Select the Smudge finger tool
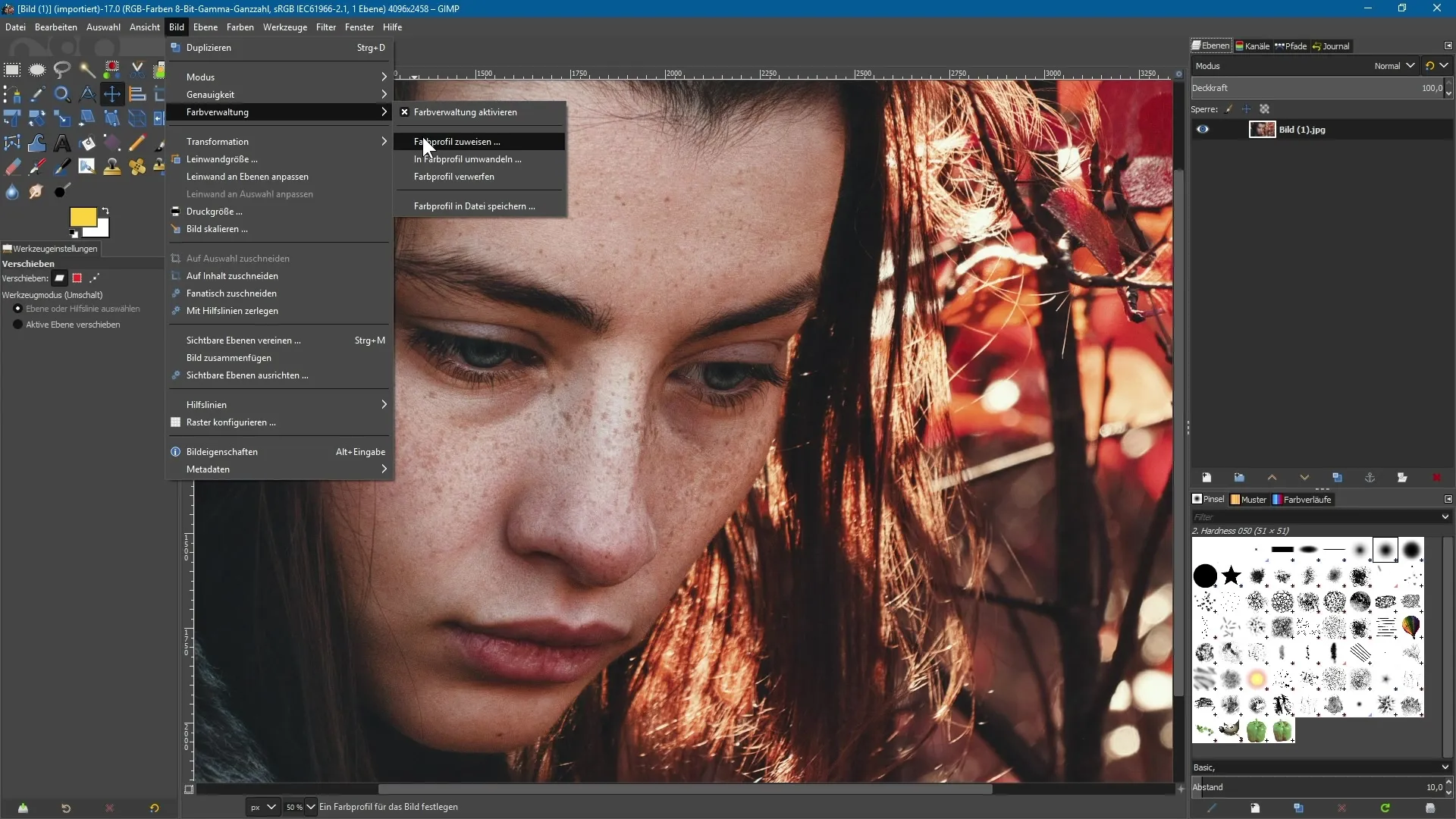Viewport: 1456px width, 819px height. pos(37,191)
